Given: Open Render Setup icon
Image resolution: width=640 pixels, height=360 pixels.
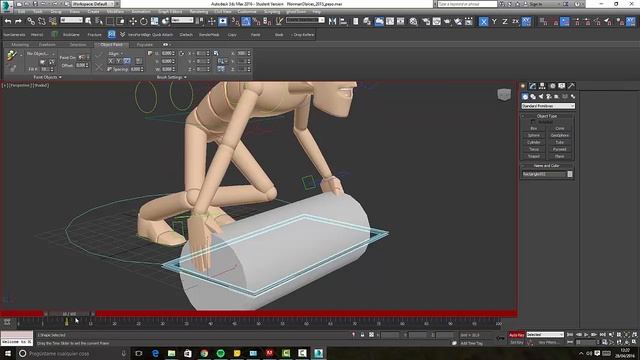Looking at the screenshot, I should click(426, 21).
